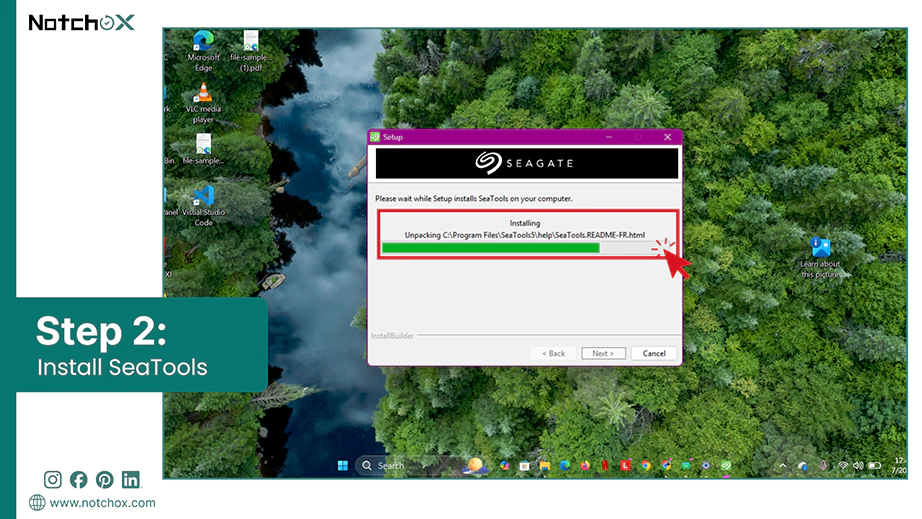922x519 pixels.
Task: Switch to the SeaTools setup taskbar icon
Action: [726, 466]
